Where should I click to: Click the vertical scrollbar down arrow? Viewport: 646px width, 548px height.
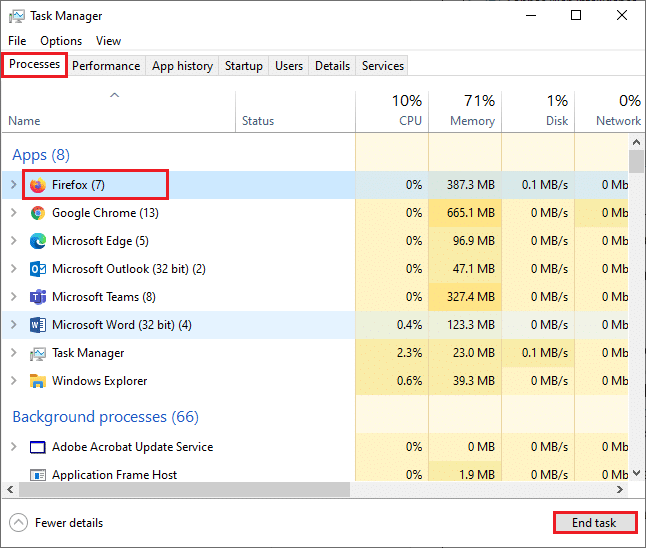[636, 473]
